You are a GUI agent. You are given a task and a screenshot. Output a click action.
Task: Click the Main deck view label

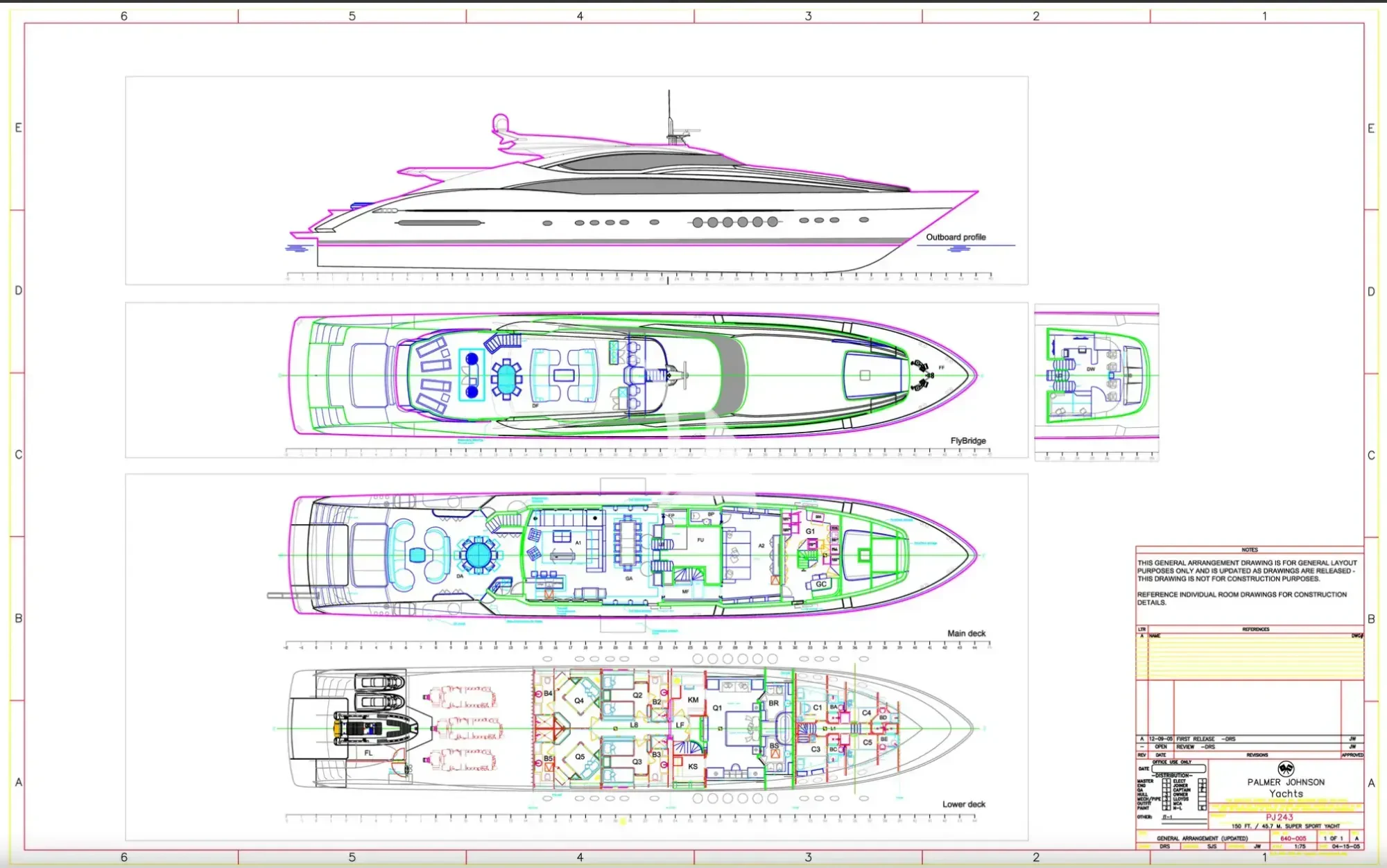pyautogui.click(x=966, y=633)
